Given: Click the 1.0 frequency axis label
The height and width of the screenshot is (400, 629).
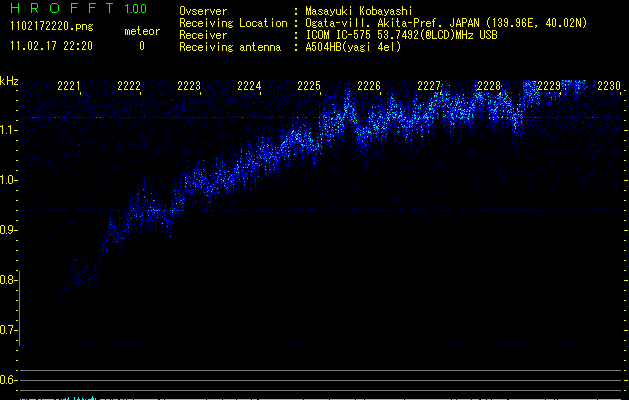Looking at the screenshot, I should point(8,180).
